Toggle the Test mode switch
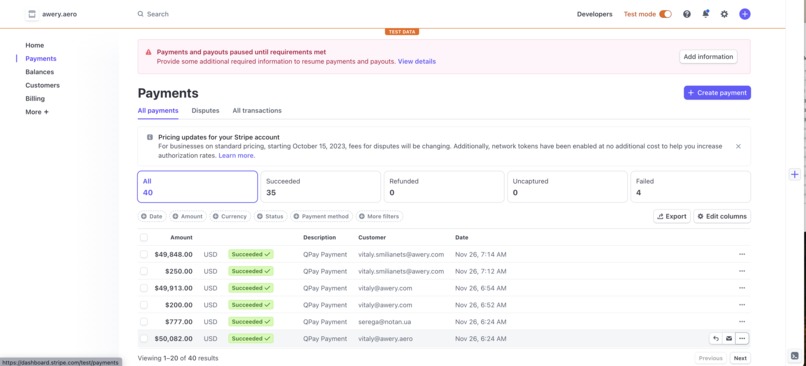This screenshot has height=366, width=806. click(665, 14)
